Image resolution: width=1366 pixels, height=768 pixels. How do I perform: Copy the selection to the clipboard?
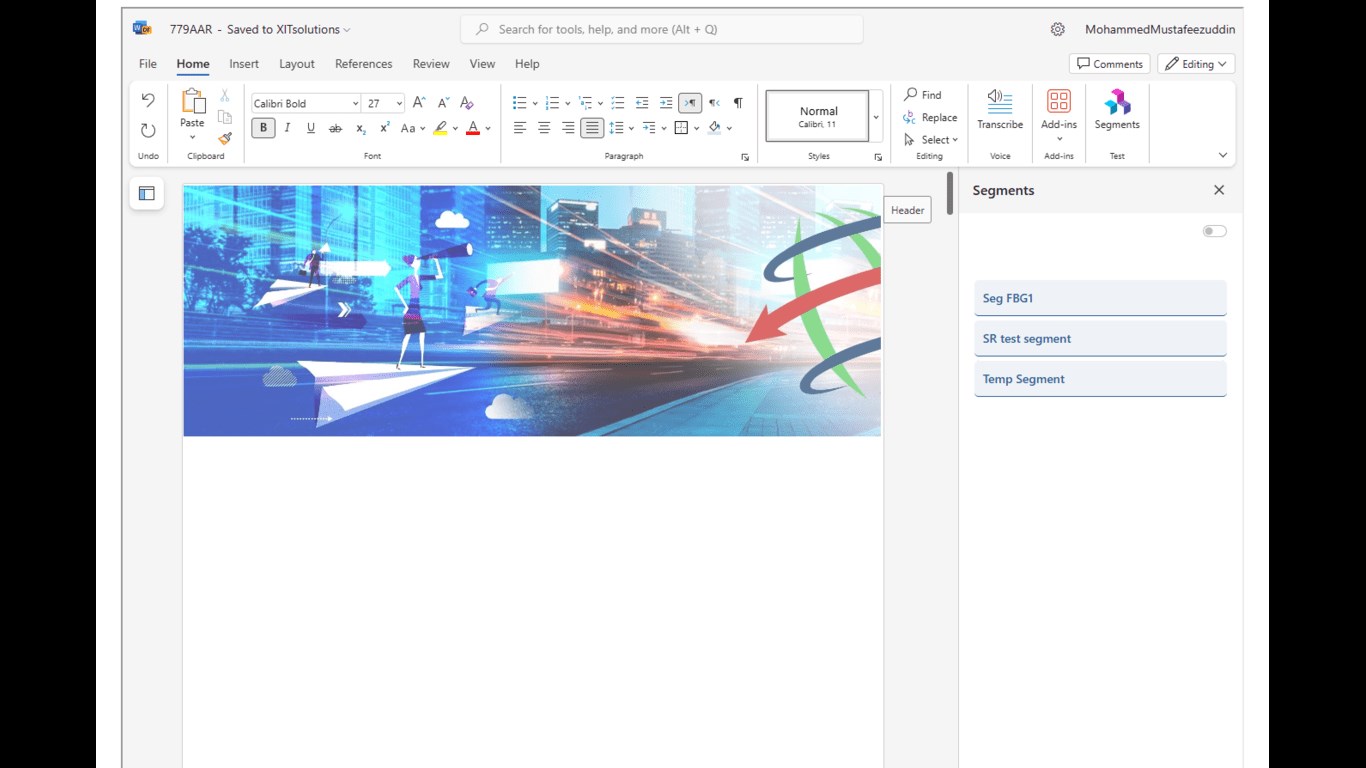tap(225, 117)
